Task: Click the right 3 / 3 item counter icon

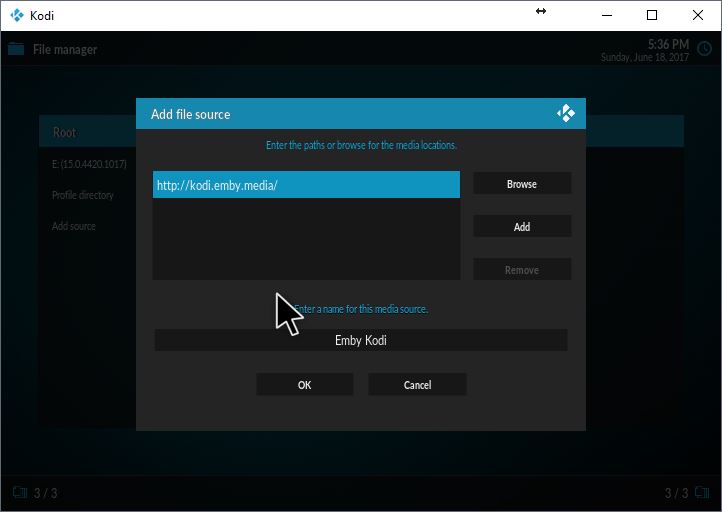Action: 702,492
